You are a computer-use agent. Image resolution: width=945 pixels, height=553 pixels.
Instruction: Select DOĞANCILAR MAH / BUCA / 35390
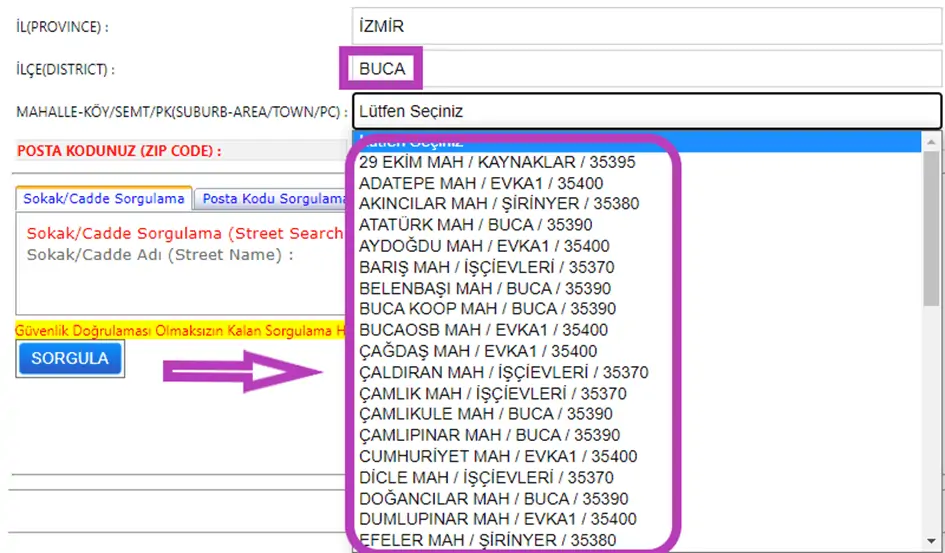point(493,498)
